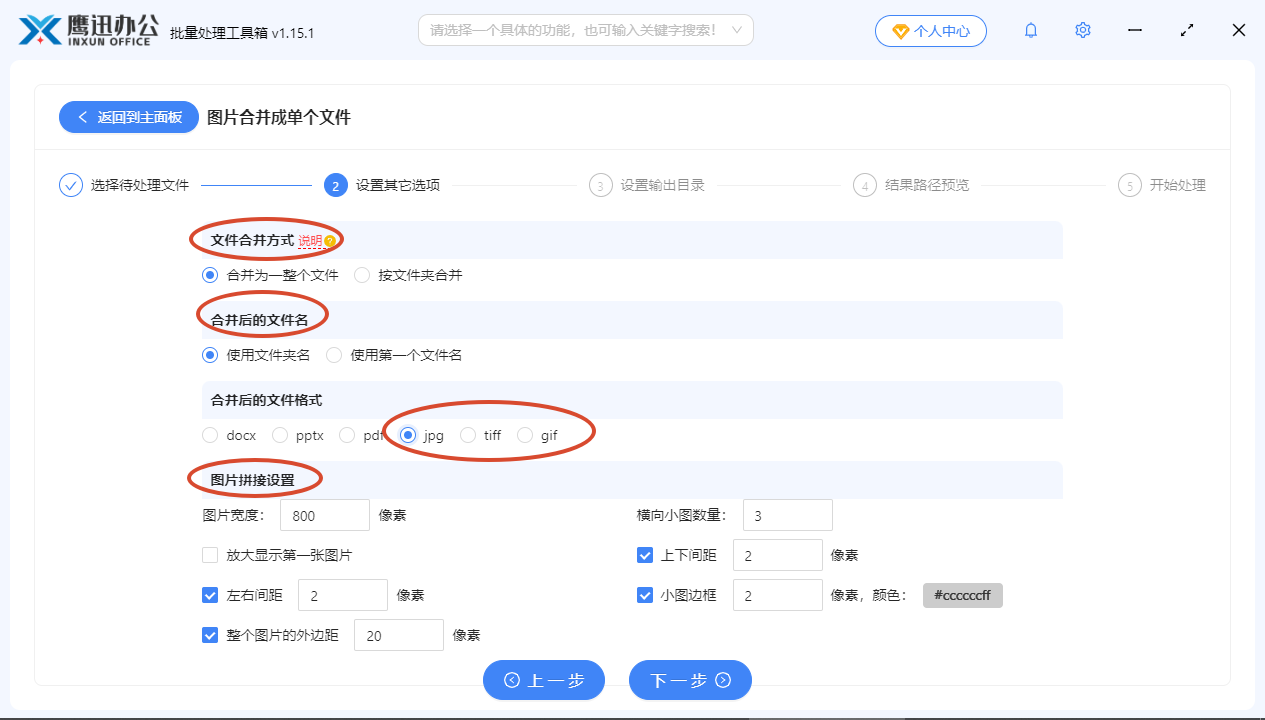Go to step 1 选择待处理文件
The image size is (1265, 720).
pyautogui.click(x=124, y=185)
